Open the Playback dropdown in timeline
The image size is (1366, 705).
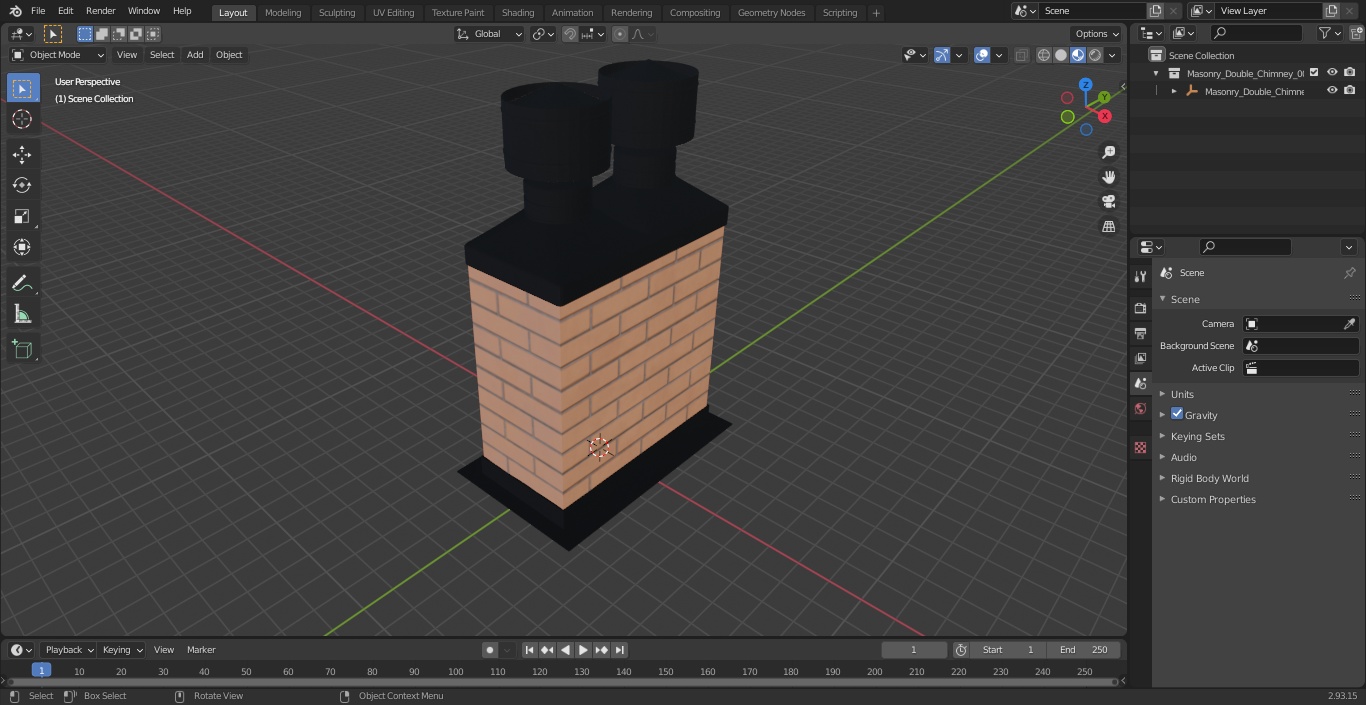(x=69, y=650)
